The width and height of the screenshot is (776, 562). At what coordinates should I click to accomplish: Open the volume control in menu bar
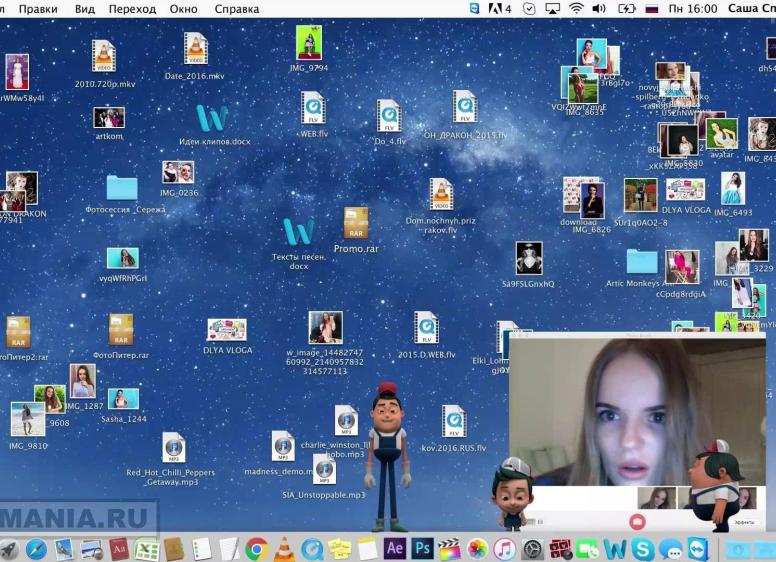pyautogui.click(x=599, y=8)
